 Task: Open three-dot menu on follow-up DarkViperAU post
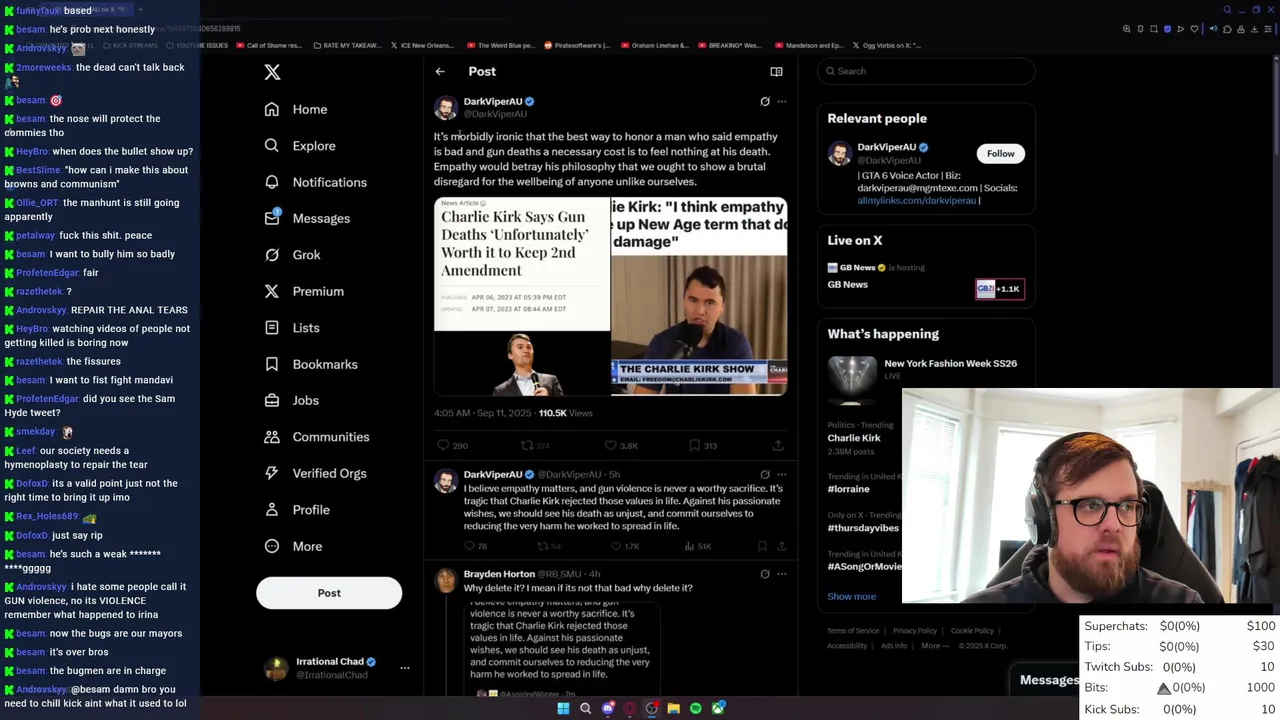[782, 475]
